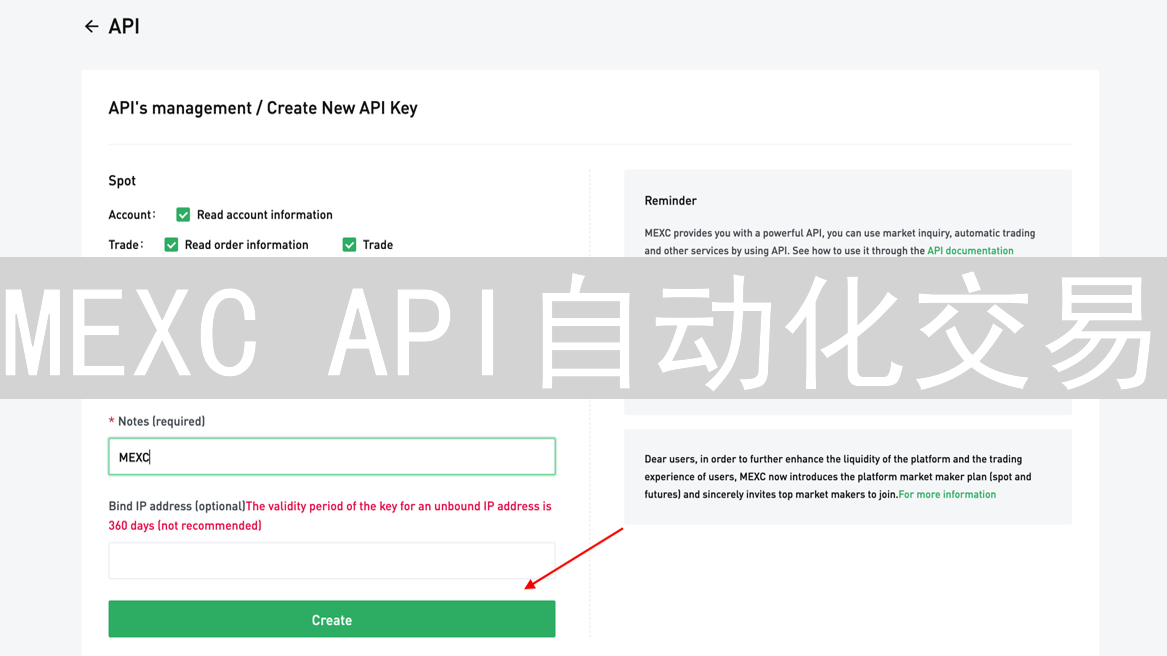Click the 'Account:' label
The width and height of the screenshot is (1167, 656).
[x=132, y=214]
